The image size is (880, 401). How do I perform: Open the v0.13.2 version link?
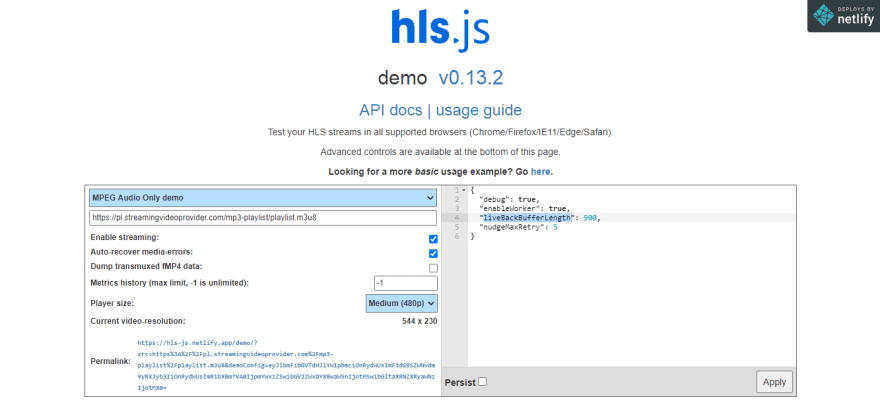coord(470,78)
